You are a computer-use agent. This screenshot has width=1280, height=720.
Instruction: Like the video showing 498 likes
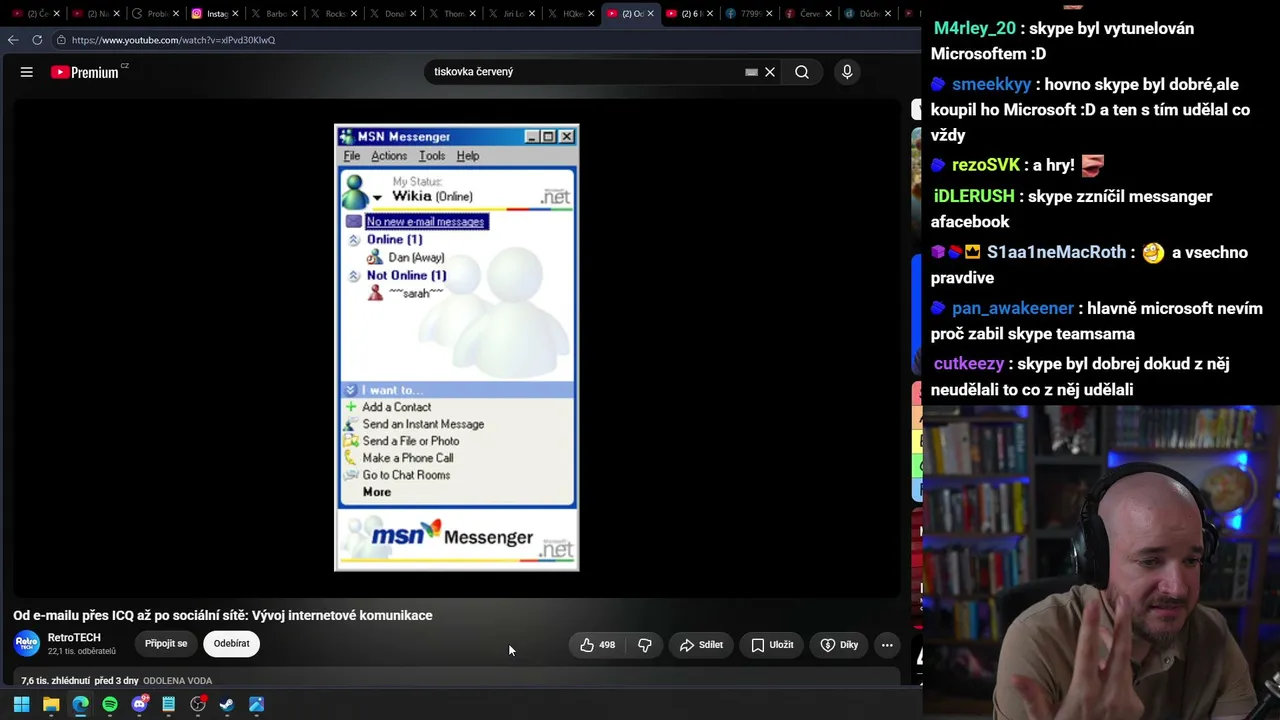(597, 645)
